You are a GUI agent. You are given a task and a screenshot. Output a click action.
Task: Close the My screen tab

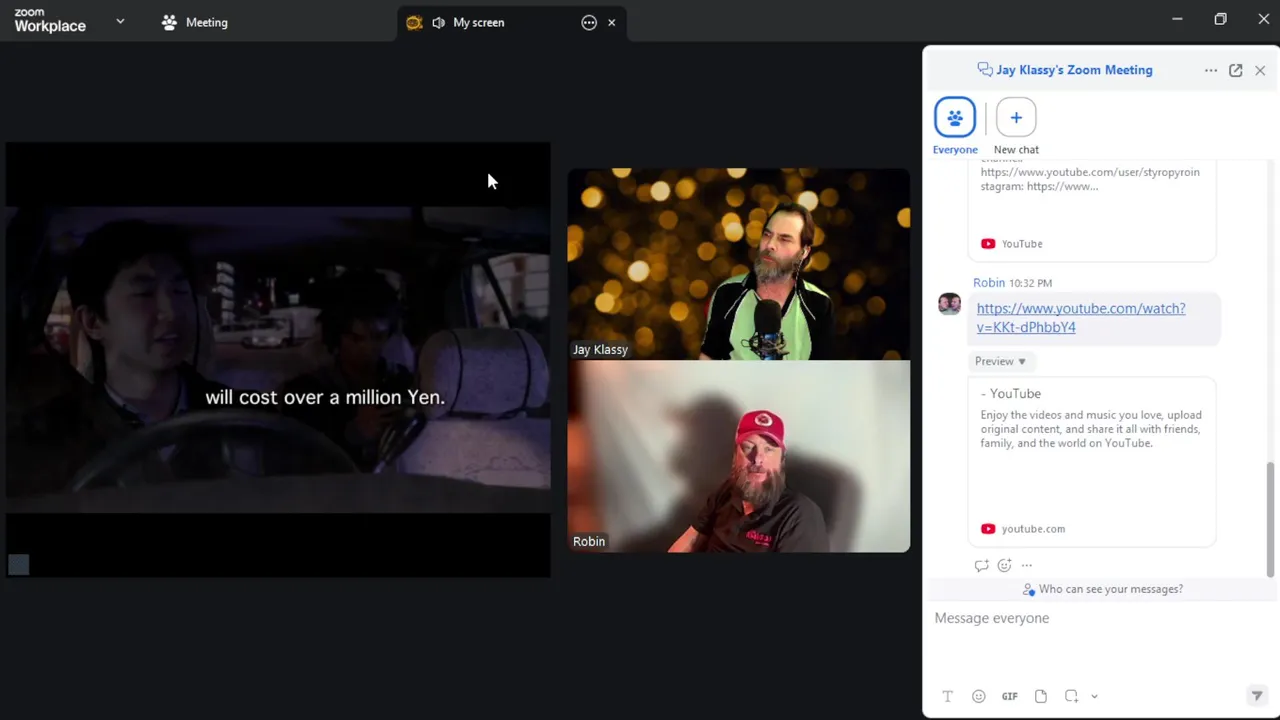tap(612, 22)
